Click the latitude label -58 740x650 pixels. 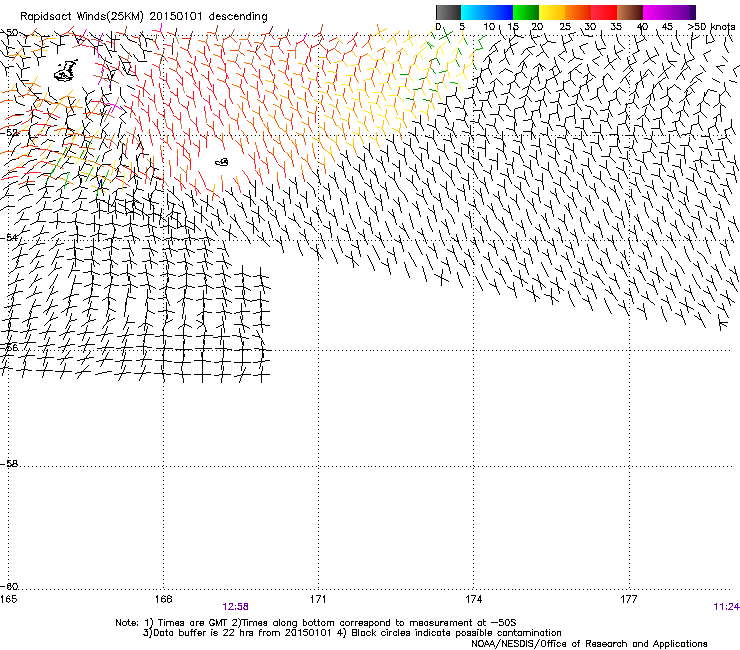click(9, 464)
